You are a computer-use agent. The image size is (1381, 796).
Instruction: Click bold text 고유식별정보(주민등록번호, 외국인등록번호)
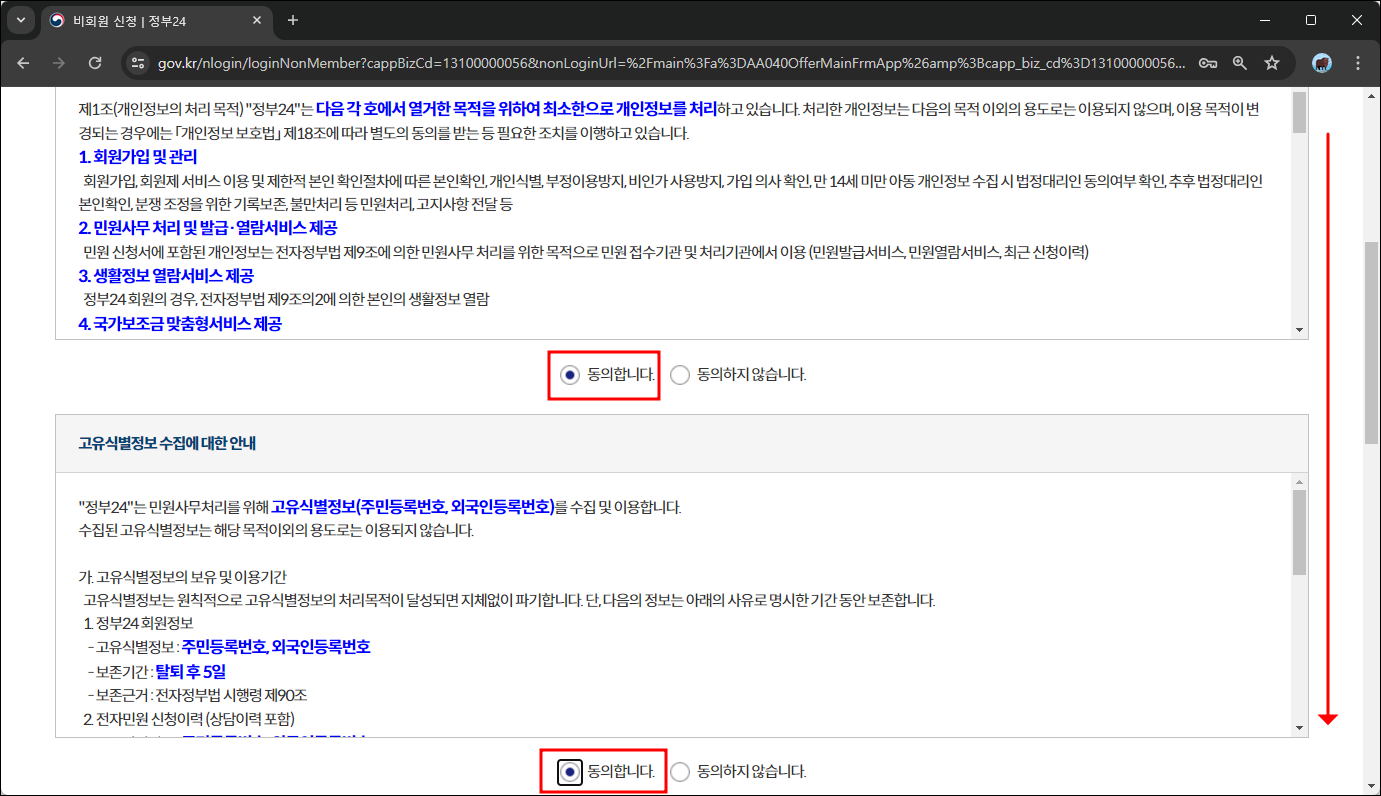tap(413, 507)
